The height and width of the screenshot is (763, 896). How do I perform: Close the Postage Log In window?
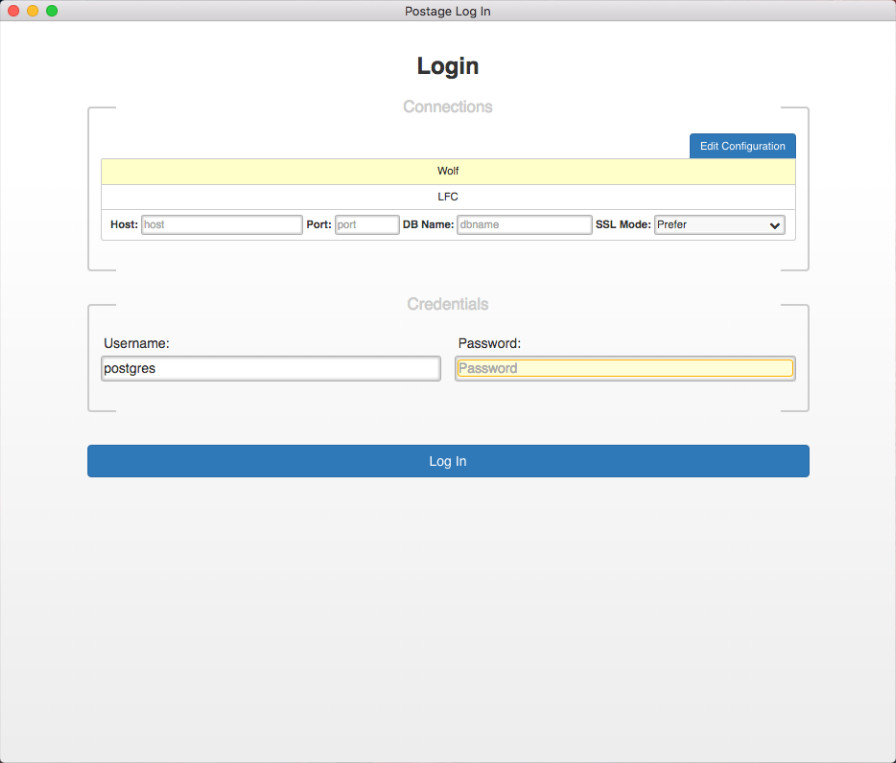(x=14, y=11)
